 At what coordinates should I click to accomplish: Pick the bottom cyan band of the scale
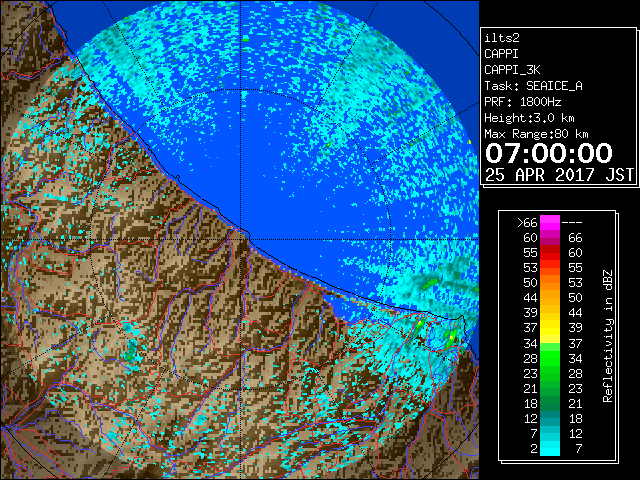550,448
